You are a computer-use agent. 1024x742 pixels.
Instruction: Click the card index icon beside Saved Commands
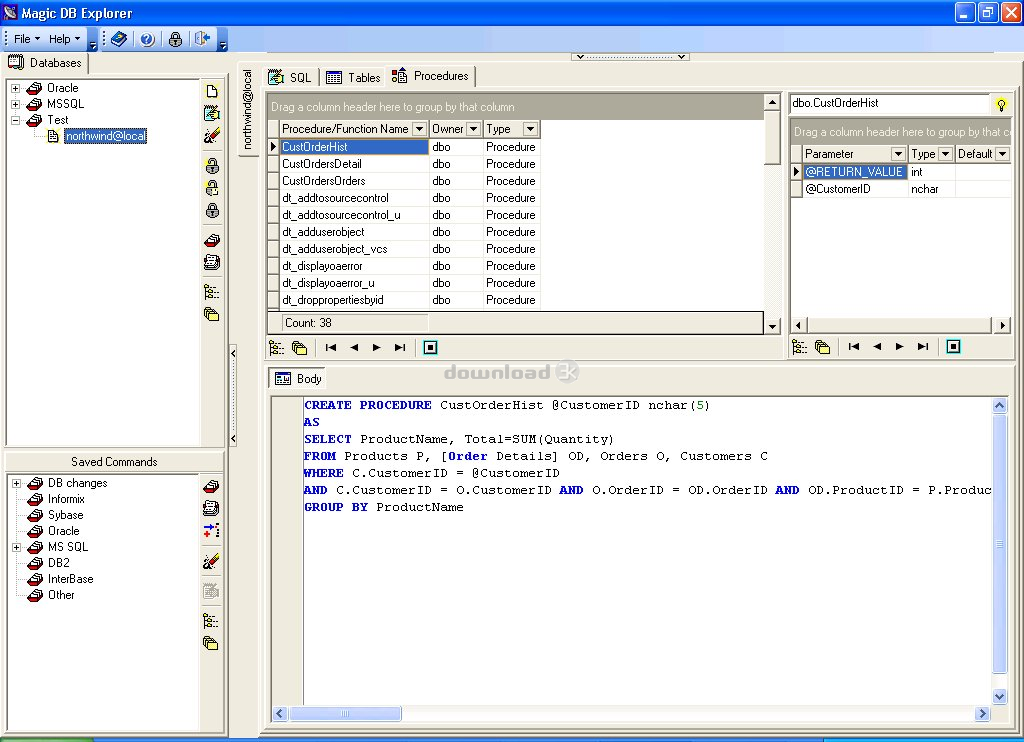[x=211, y=508]
